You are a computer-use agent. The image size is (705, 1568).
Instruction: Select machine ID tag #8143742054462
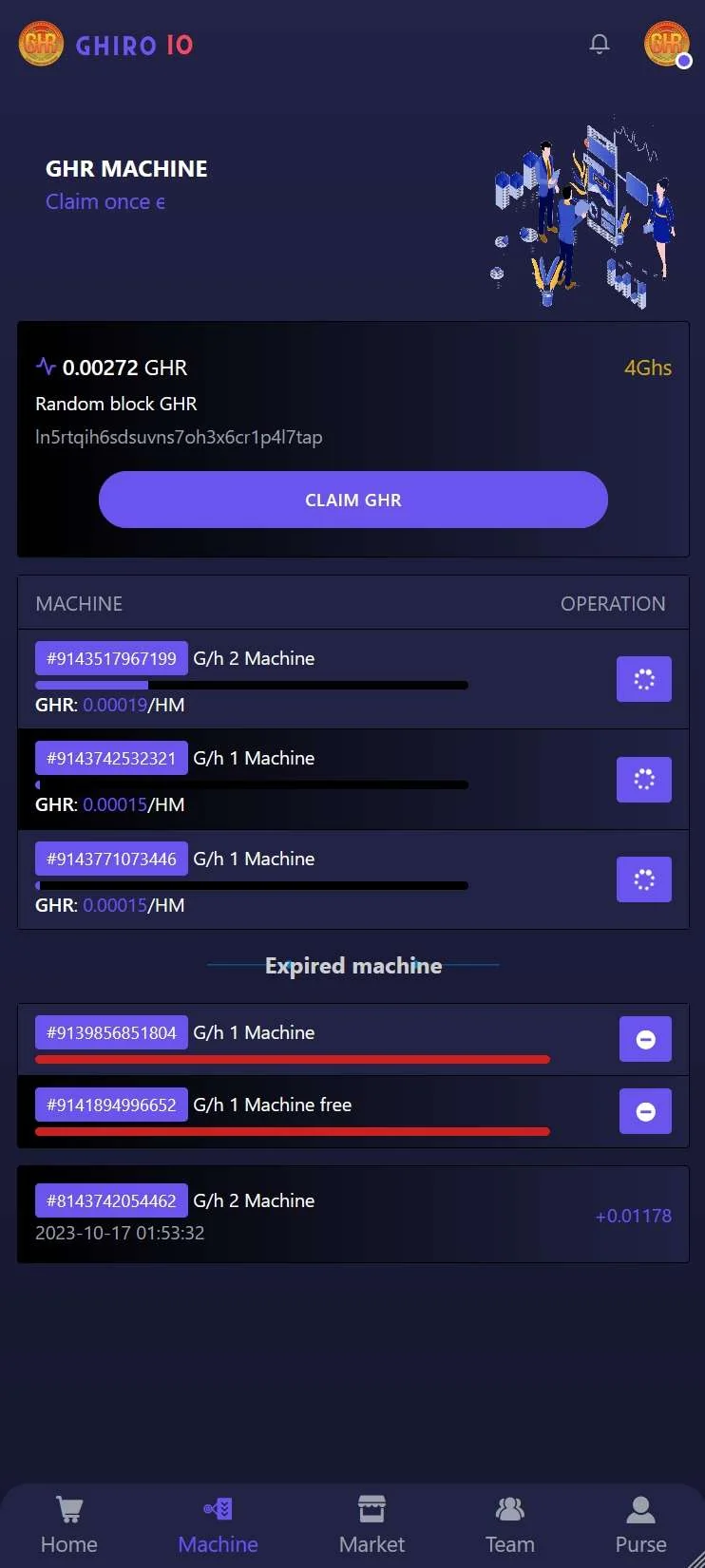[111, 1200]
